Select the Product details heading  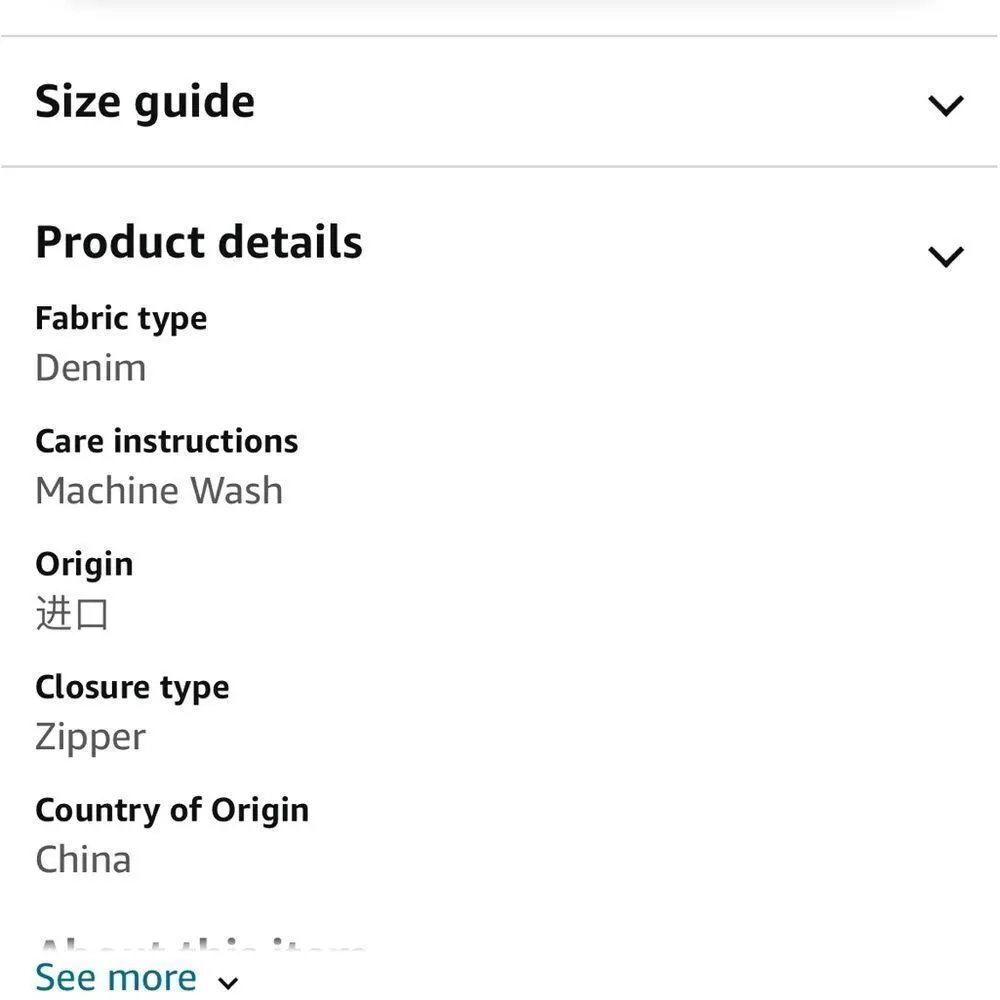(x=199, y=242)
